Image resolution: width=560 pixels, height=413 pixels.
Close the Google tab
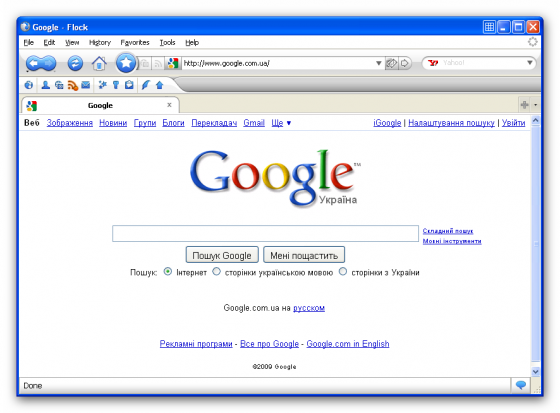(x=169, y=105)
